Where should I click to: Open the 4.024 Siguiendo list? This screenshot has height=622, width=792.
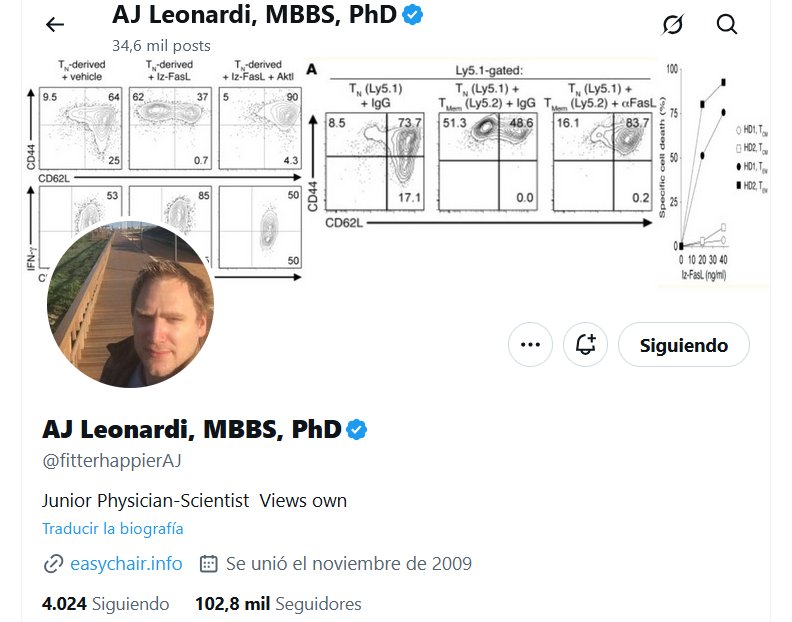click(x=105, y=604)
